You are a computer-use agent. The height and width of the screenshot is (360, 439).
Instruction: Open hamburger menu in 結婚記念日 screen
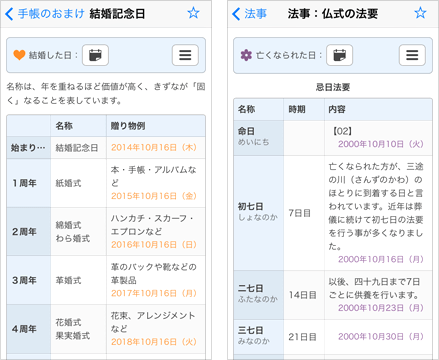tap(185, 55)
